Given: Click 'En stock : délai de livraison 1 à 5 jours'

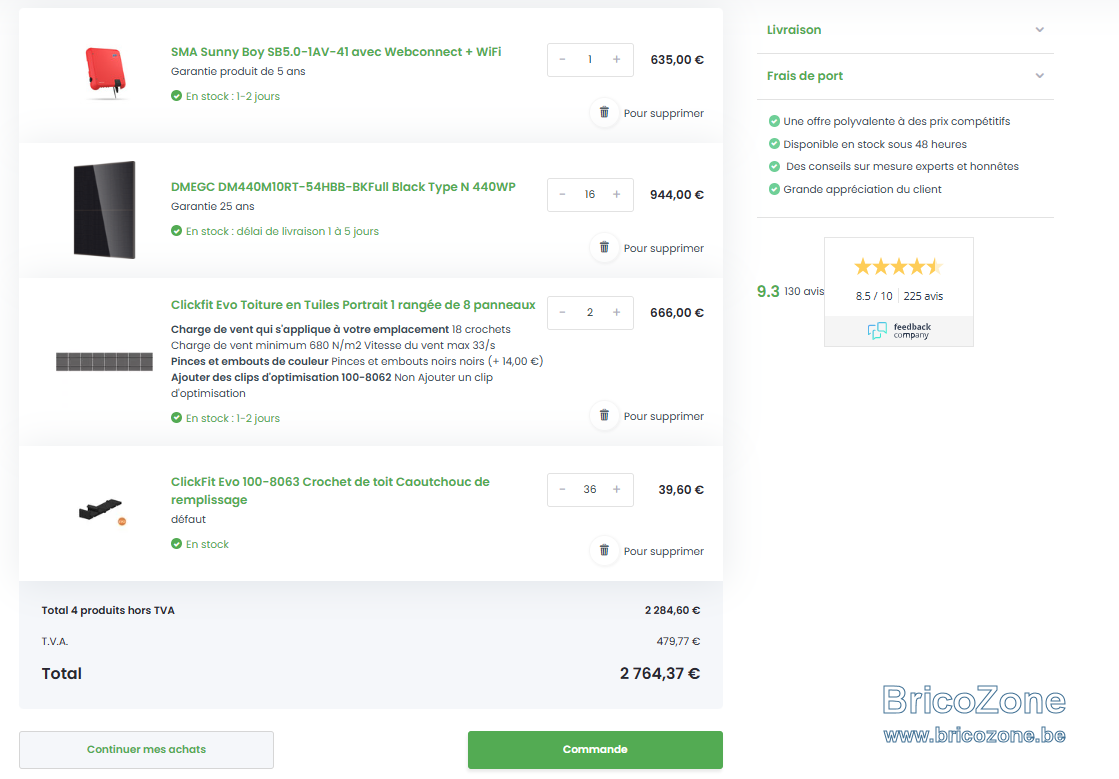Looking at the screenshot, I should [x=283, y=231].
